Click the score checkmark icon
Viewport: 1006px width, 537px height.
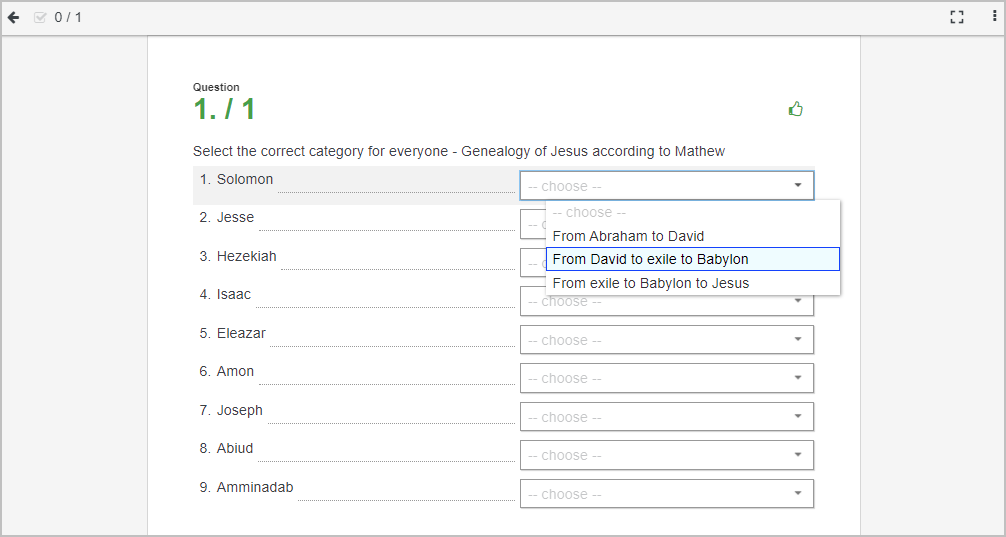[40, 17]
